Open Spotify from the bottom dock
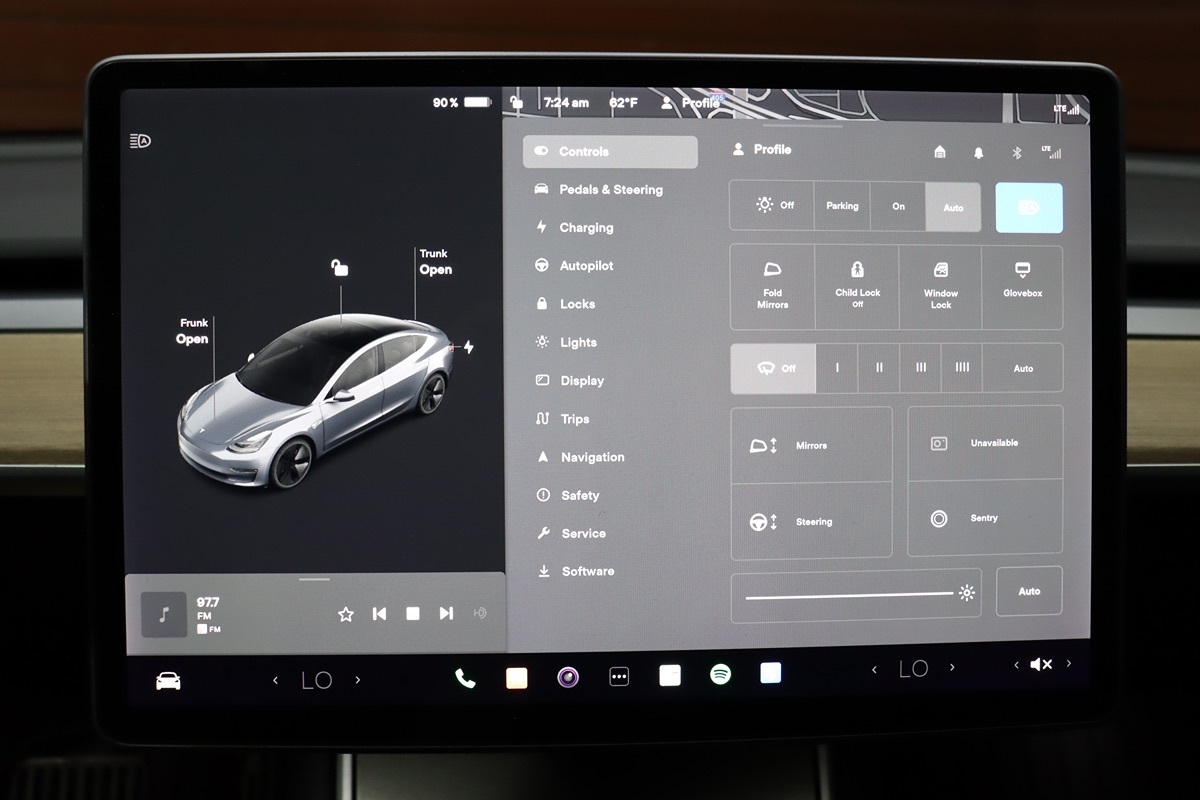1200x800 pixels. [x=720, y=675]
